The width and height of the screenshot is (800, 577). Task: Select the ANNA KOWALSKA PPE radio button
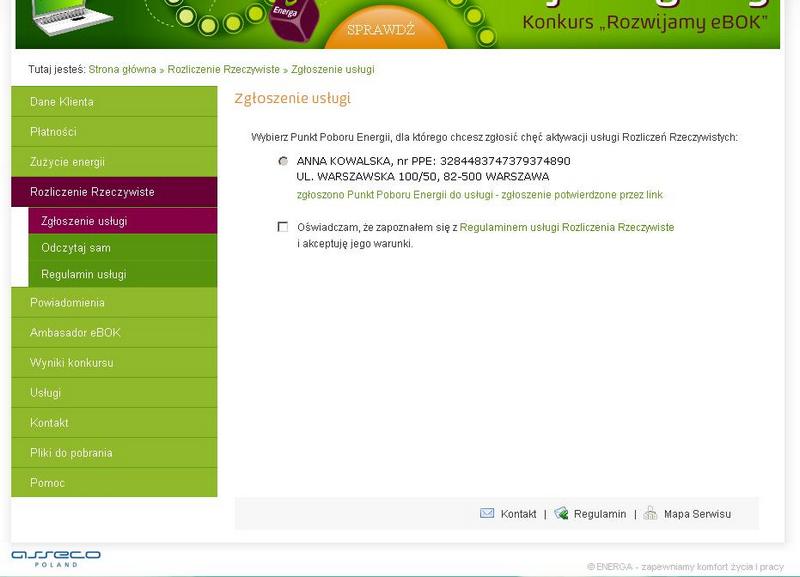click(x=283, y=161)
